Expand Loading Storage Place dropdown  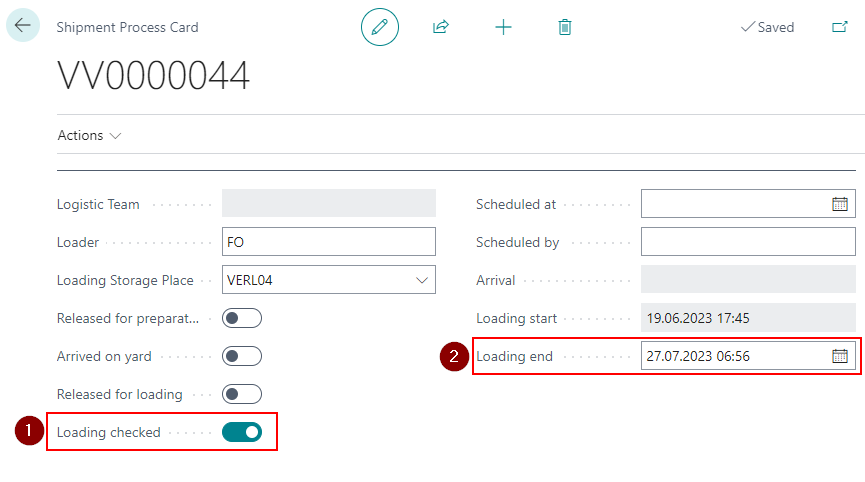[421, 280]
